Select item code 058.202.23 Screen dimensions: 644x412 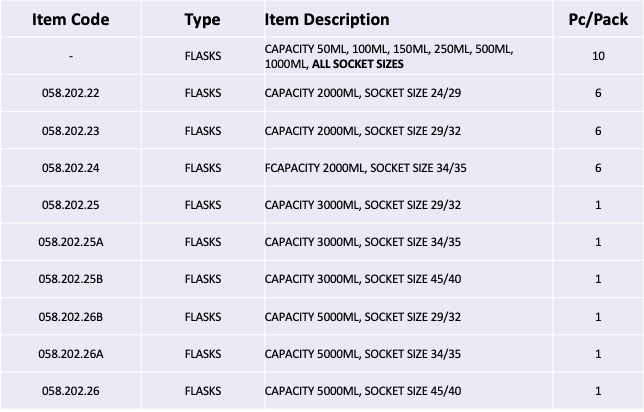click(x=70, y=131)
